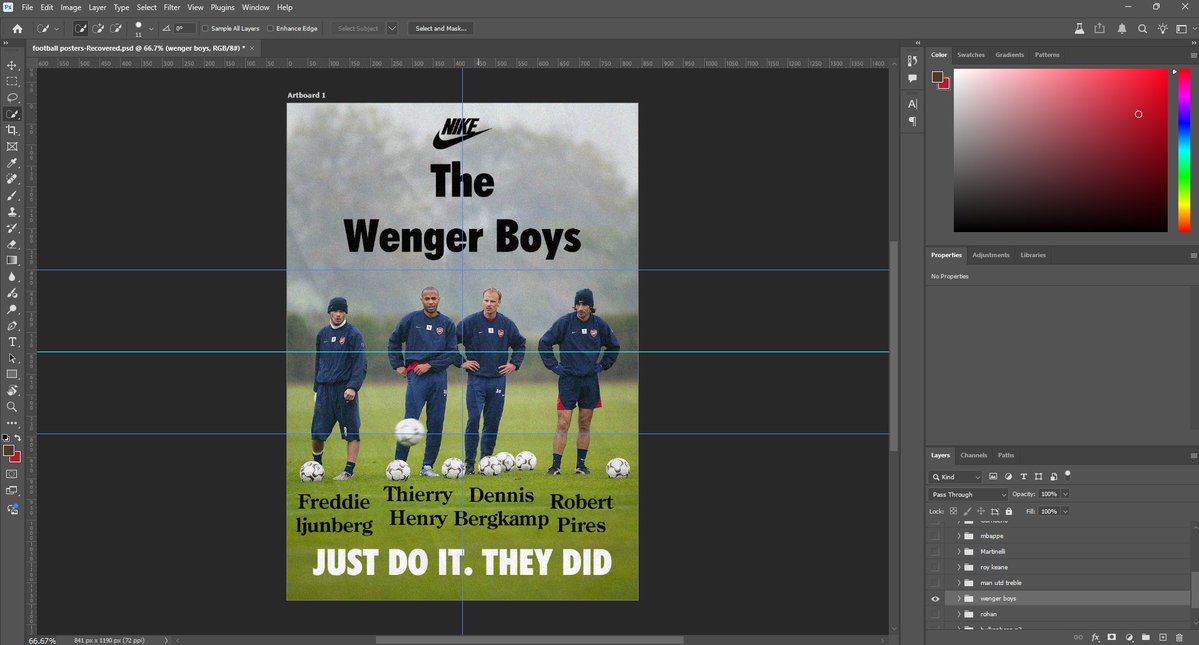Select the Horizontal Type tool
Screen dimensions: 1199x645
[x=11, y=342]
